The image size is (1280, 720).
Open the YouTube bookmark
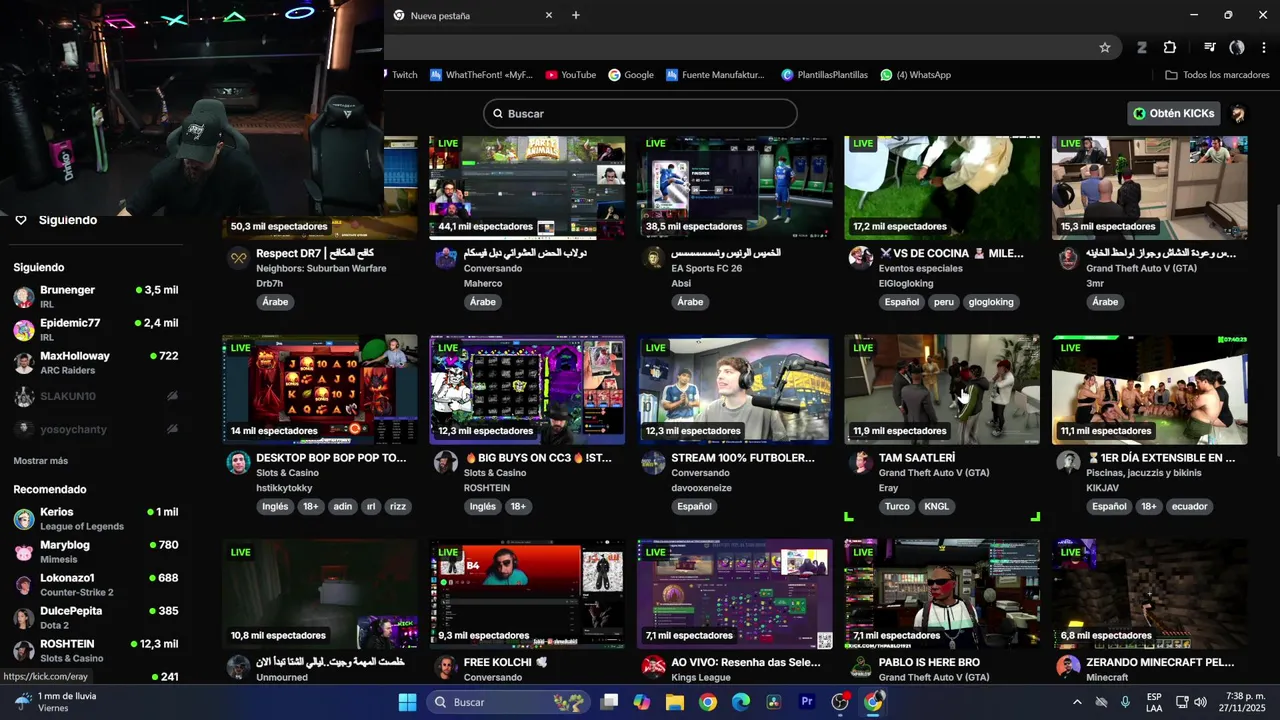click(570, 75)
